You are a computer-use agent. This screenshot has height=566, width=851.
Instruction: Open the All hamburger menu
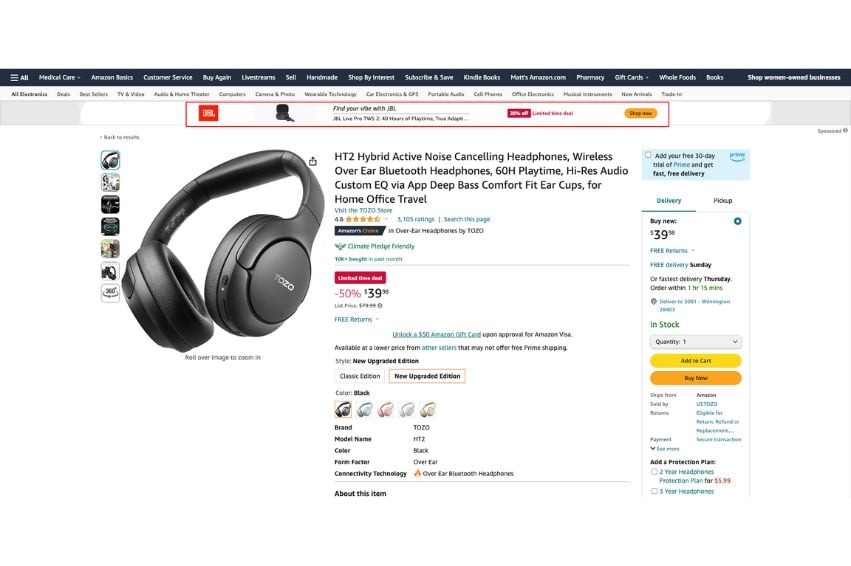point(19,78)
